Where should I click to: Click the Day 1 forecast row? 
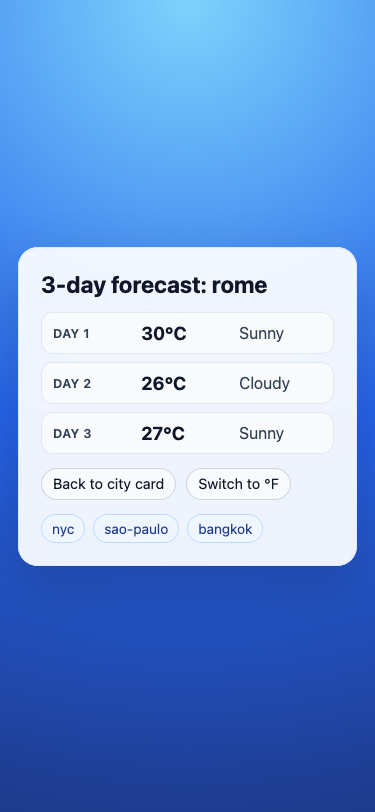pyautogui.click(x=188, y=333)
